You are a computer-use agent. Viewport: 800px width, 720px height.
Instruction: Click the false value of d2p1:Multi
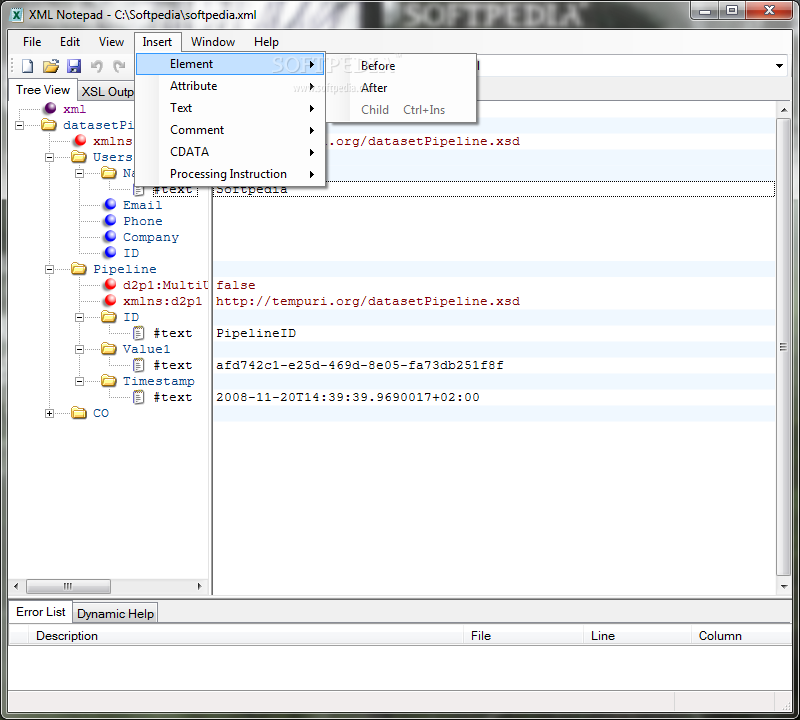[235, 285]
